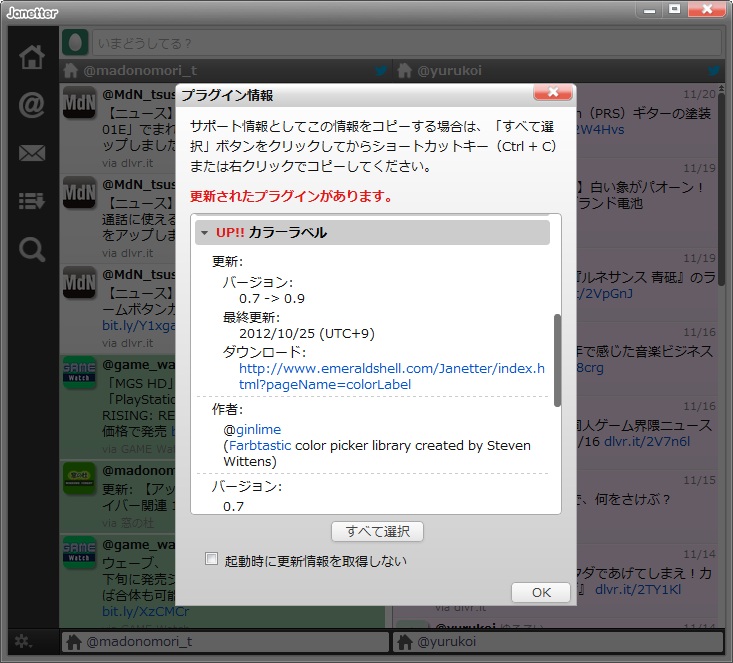Screen dimensions: 733x663
Task: Click version text 0.7 -> 0.9
Action: click(272, 298)
